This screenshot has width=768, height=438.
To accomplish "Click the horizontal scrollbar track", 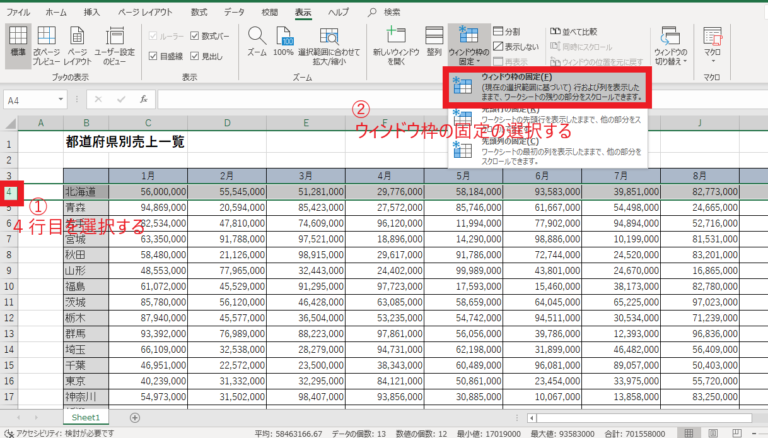I will coord(644,418).
